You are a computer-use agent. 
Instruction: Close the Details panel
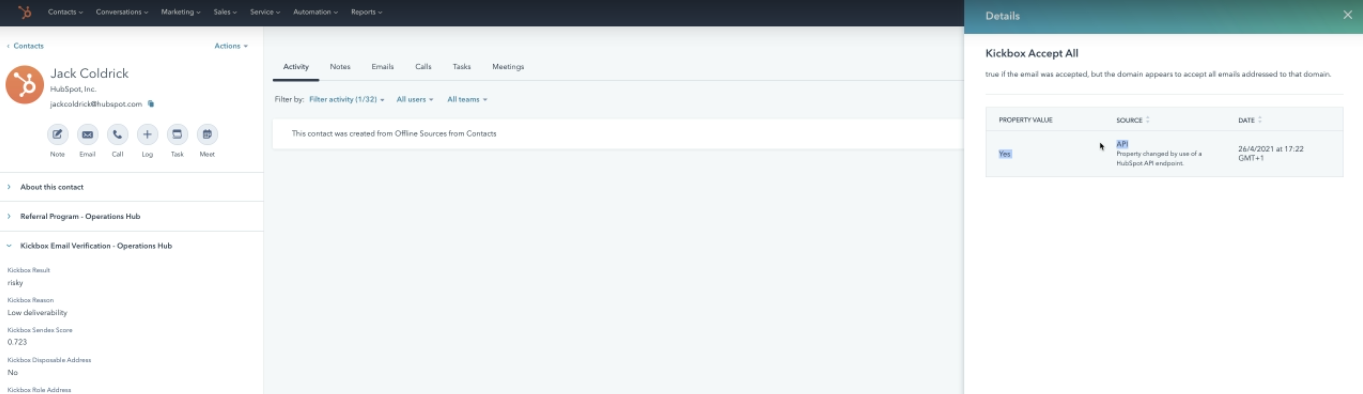coord(1346,15)
